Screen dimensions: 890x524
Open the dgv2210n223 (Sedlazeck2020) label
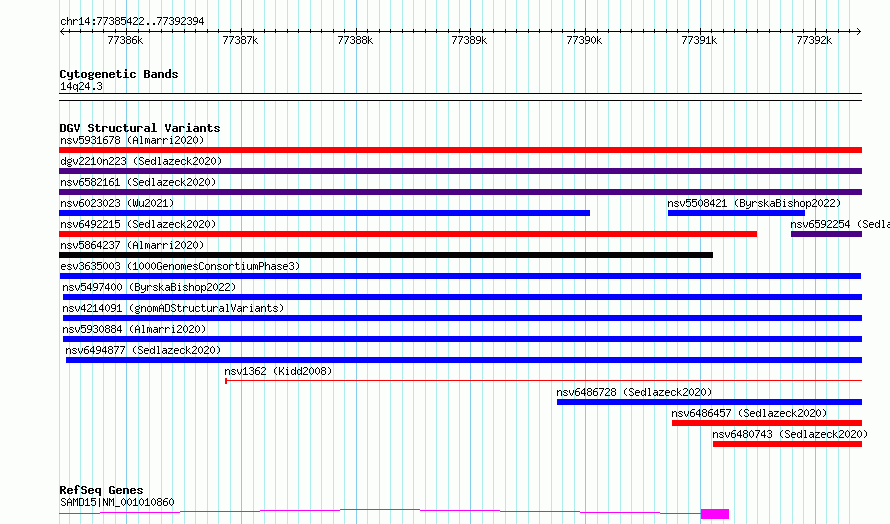coord(140,161)
